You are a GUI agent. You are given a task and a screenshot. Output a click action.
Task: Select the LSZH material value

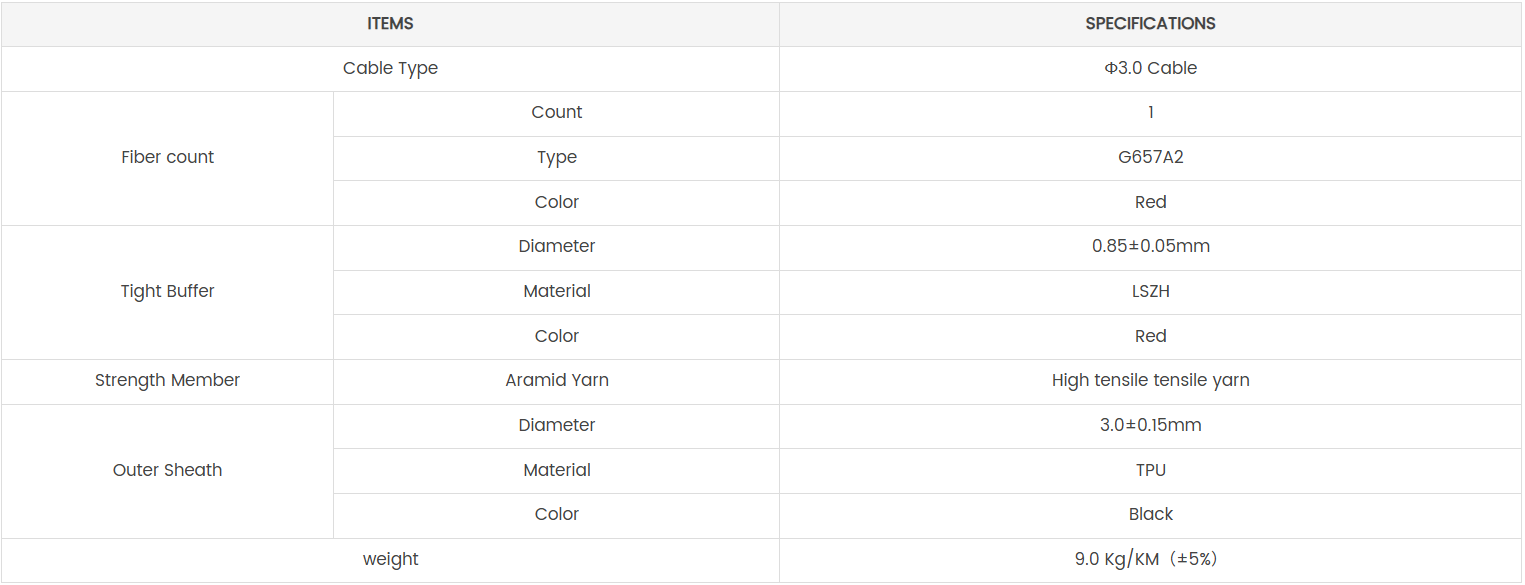coord(1150,292)
